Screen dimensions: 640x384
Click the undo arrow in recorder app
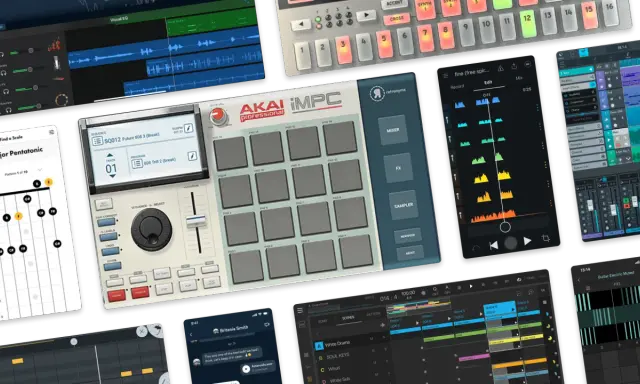pos(476,248)
